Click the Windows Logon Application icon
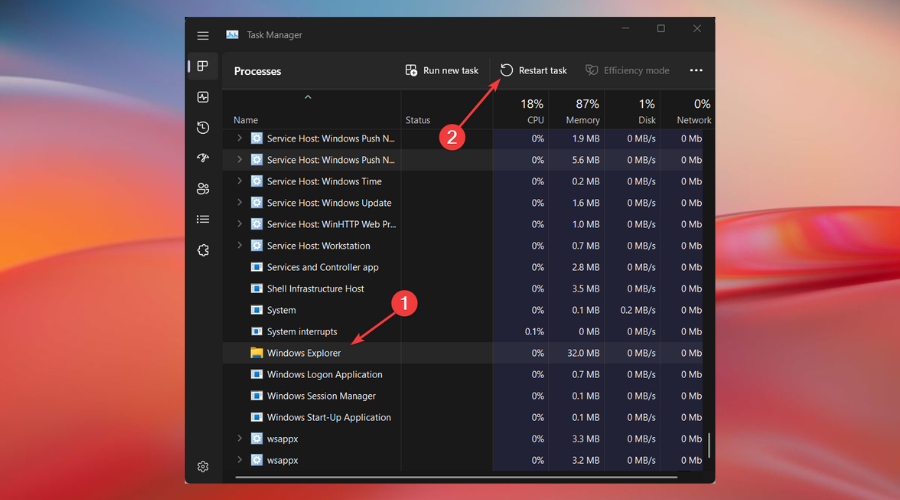This screenshot has width=900, height=500. [257, 374]
